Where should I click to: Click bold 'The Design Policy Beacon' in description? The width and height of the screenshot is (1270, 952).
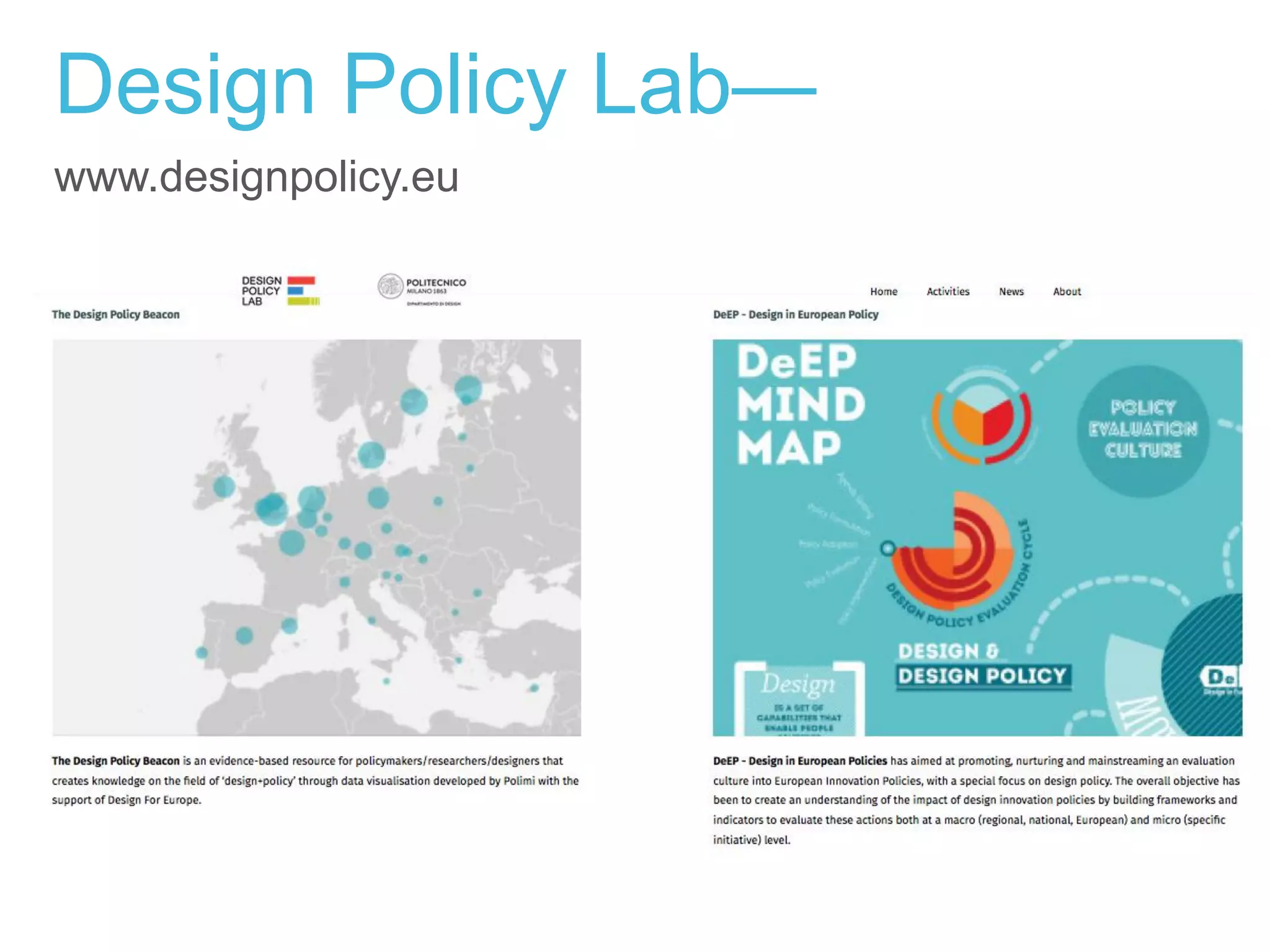tap(115, 760)
